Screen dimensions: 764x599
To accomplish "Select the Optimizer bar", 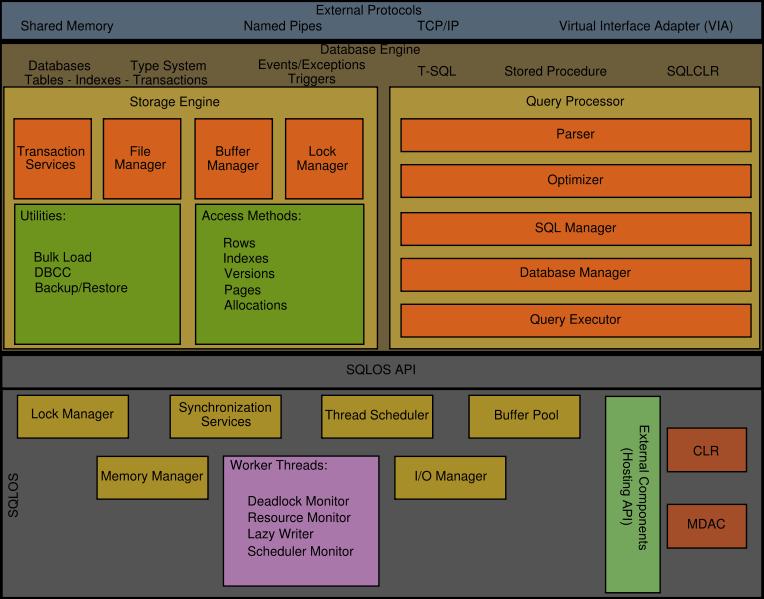I will click(575, 181).
